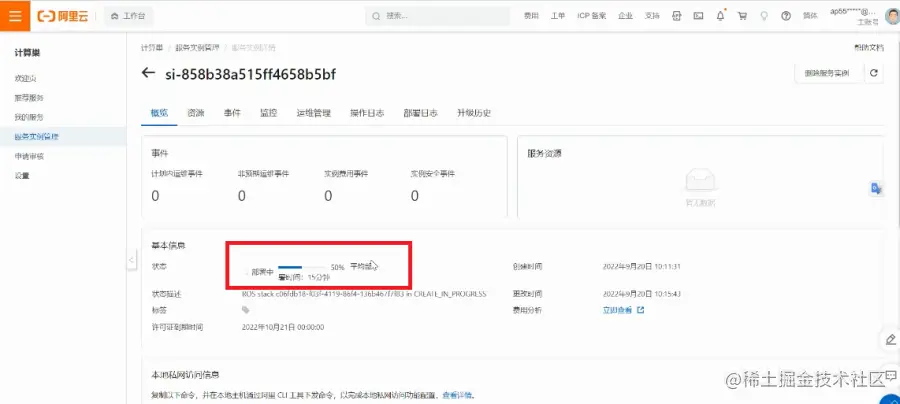The height and width of the screenshot is (404, 900).
Task: Click the top search box
Action: 437,16
